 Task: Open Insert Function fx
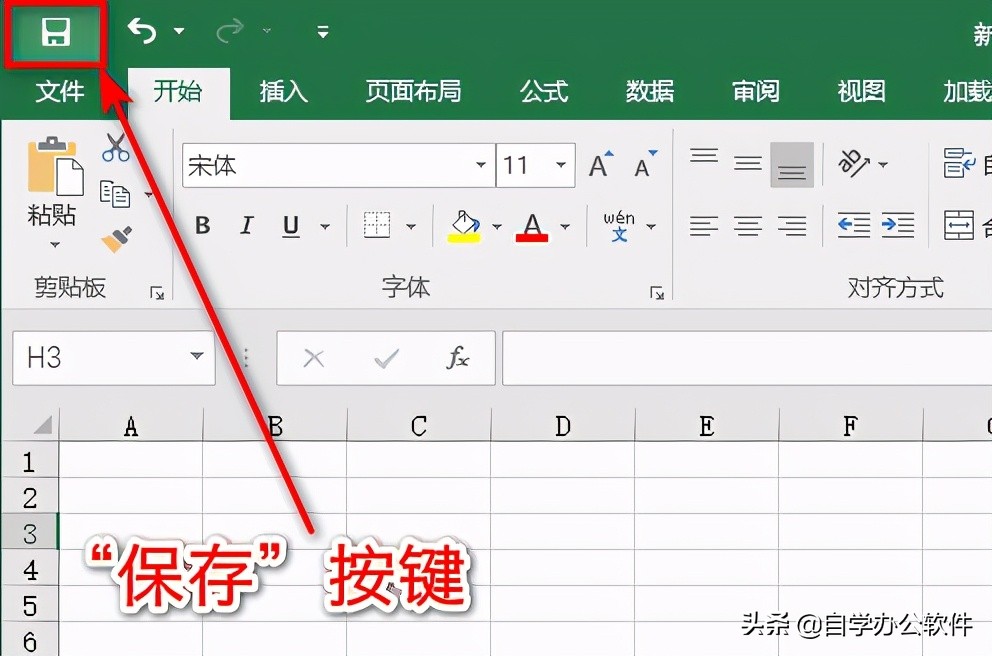[x=457, y=358]
